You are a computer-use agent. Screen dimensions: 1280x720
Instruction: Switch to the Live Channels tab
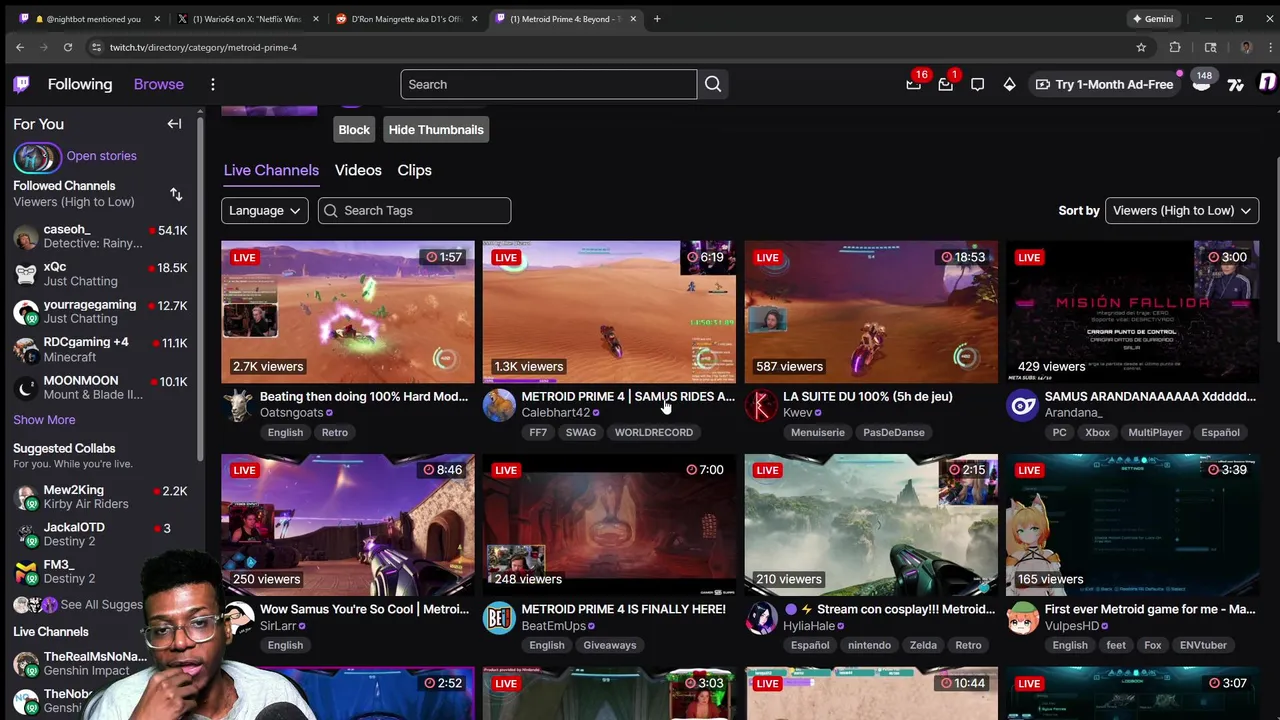(271, 170)
